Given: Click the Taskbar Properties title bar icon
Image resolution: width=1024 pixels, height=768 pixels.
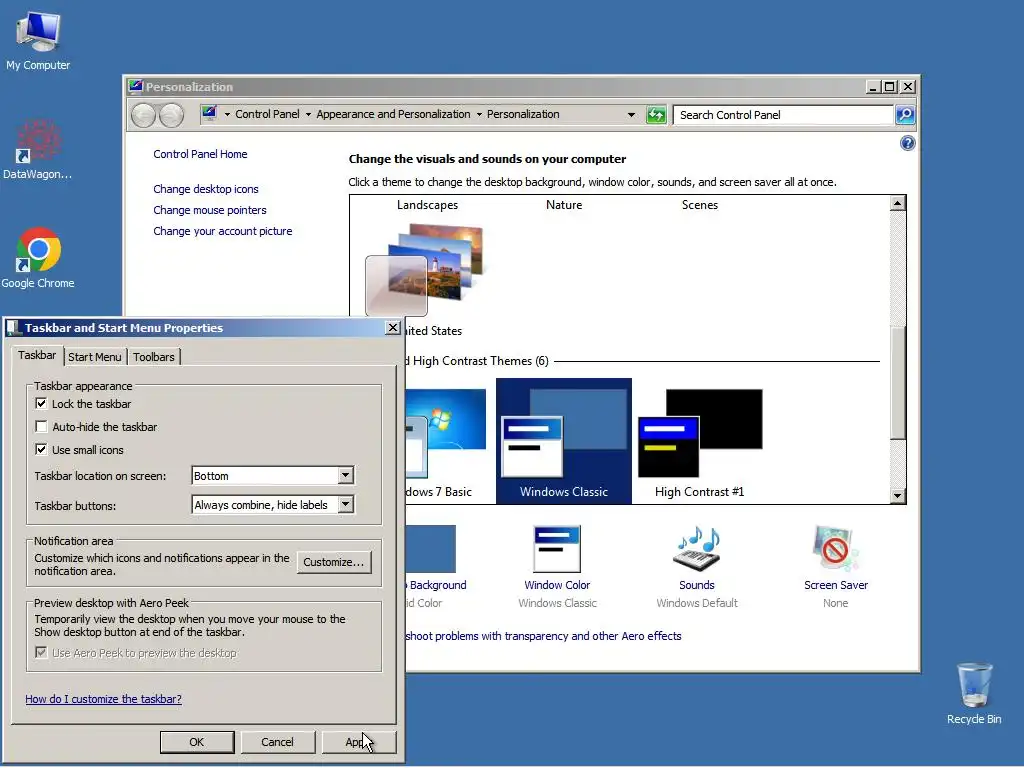Looking at the screenshot, I should point(14,327).
